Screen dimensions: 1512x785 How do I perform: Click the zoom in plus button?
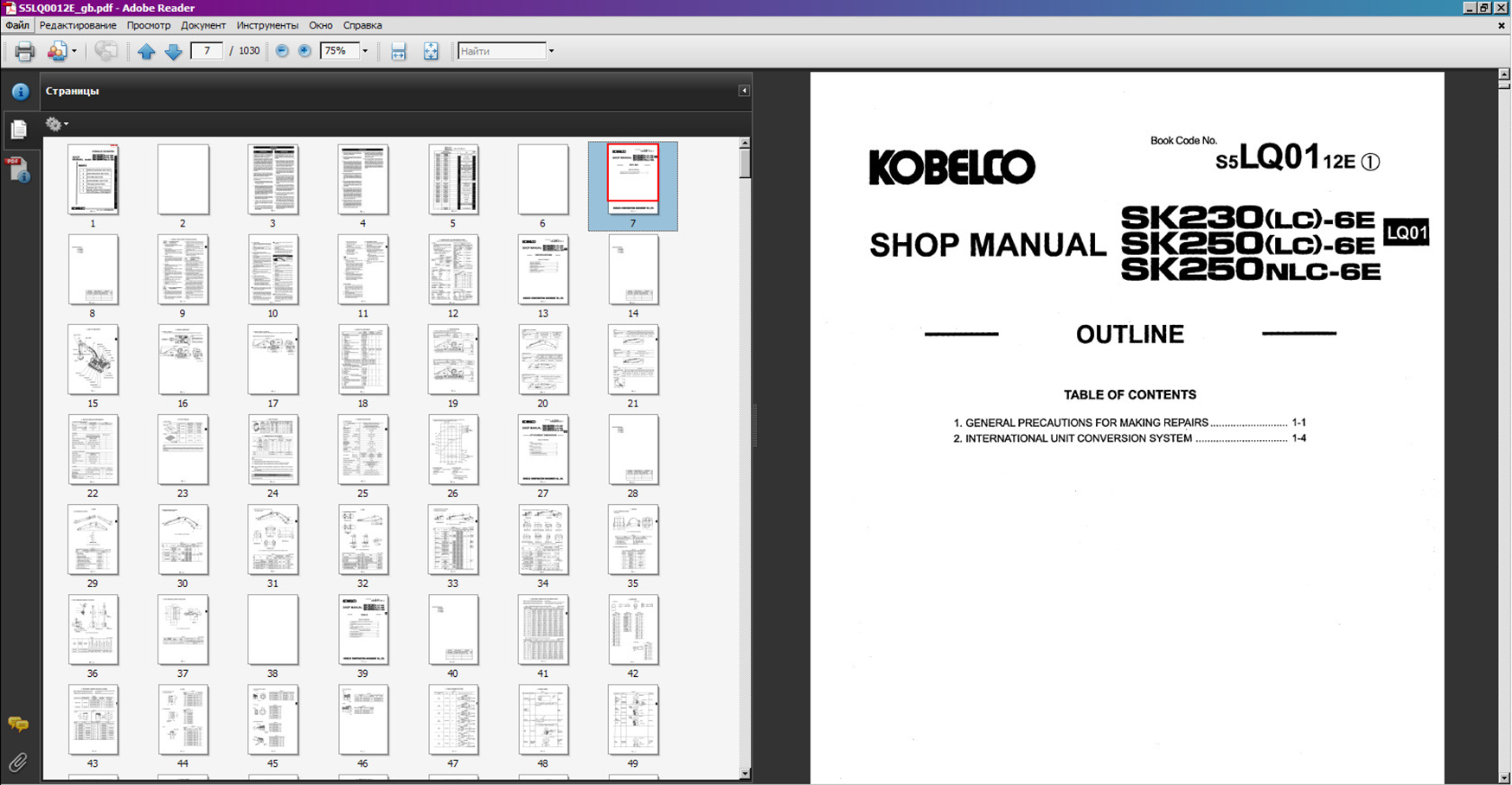[x=304, y=51]
